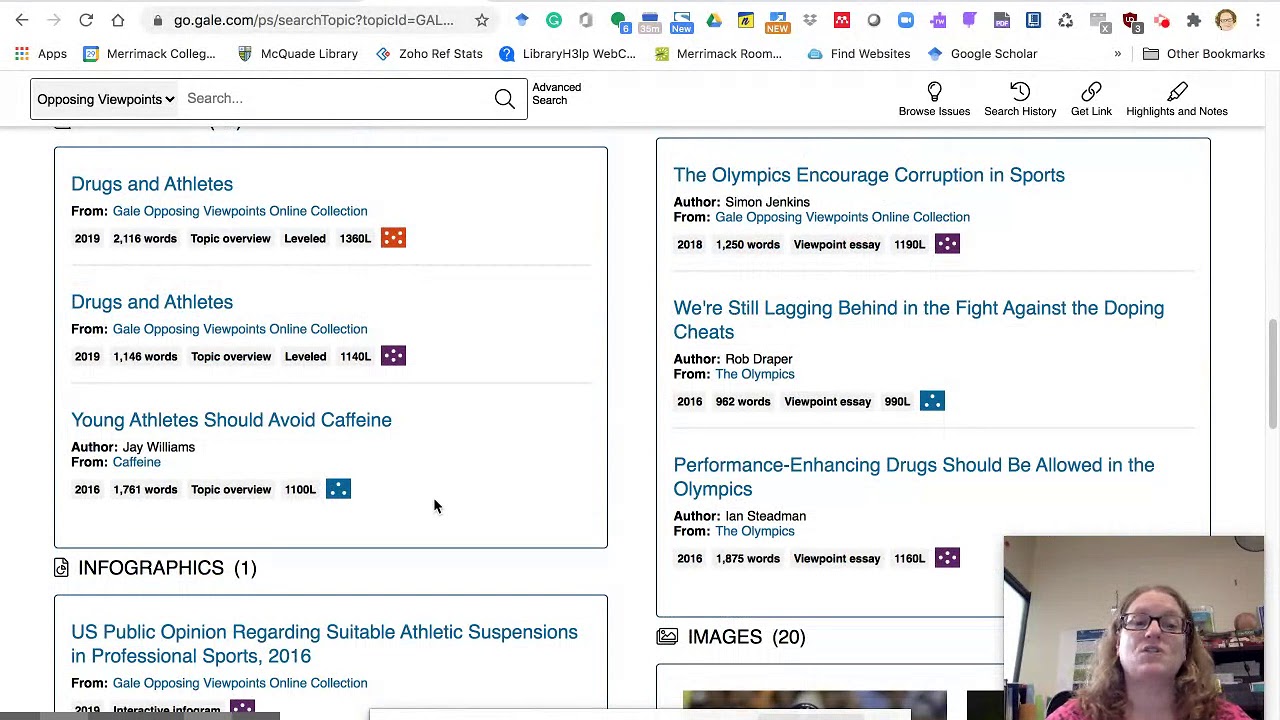Click the Images section picture icon
Screen dimensions: 1280x720
coord(667,637)
